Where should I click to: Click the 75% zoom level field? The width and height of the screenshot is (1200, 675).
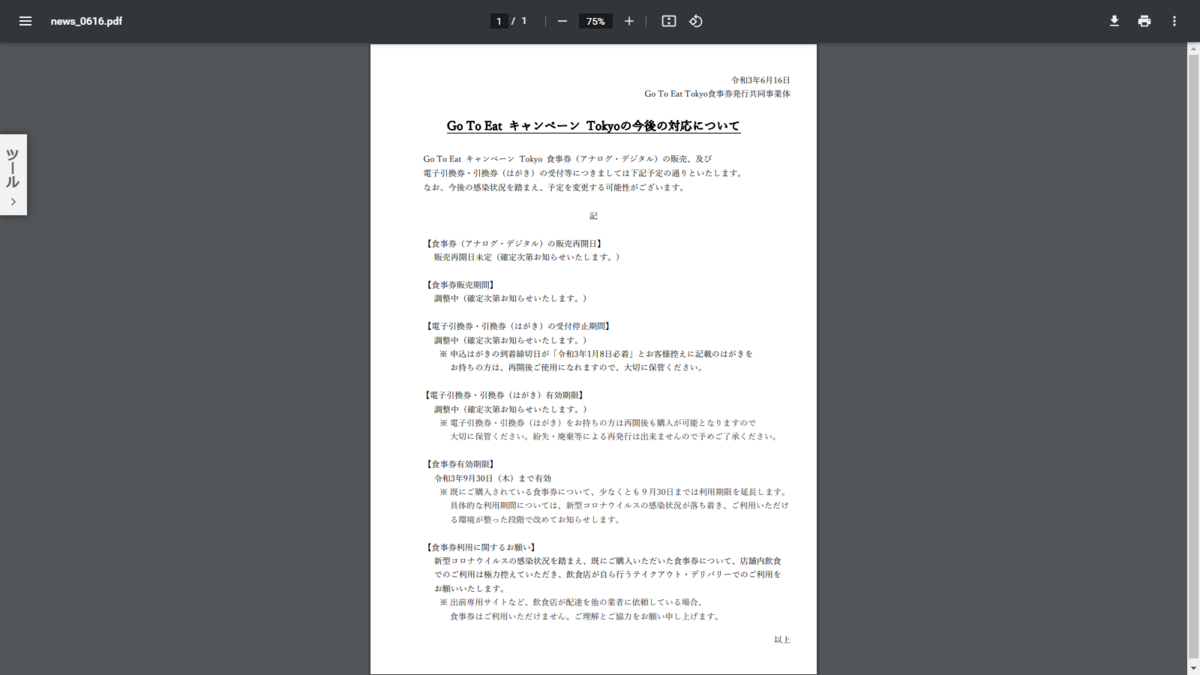(x=596, y=21)
